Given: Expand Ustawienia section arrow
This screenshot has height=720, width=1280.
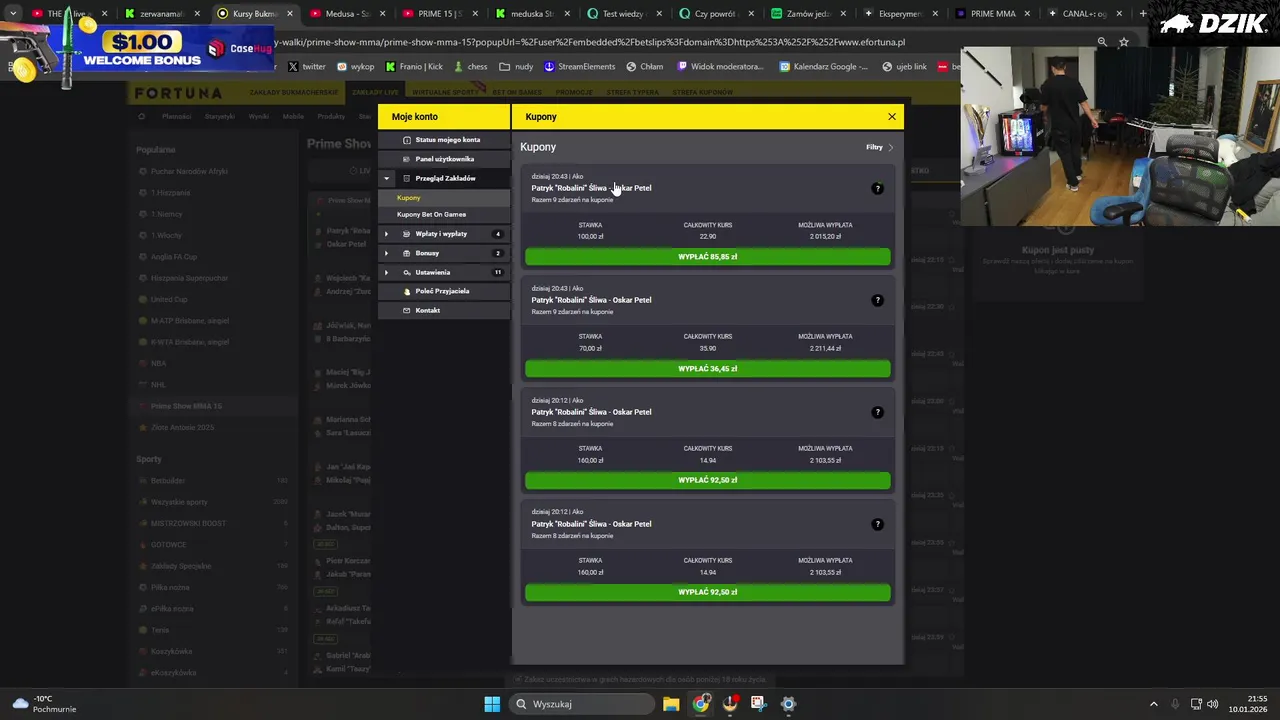Looking at the screenshot, I should tap(387, 272).
